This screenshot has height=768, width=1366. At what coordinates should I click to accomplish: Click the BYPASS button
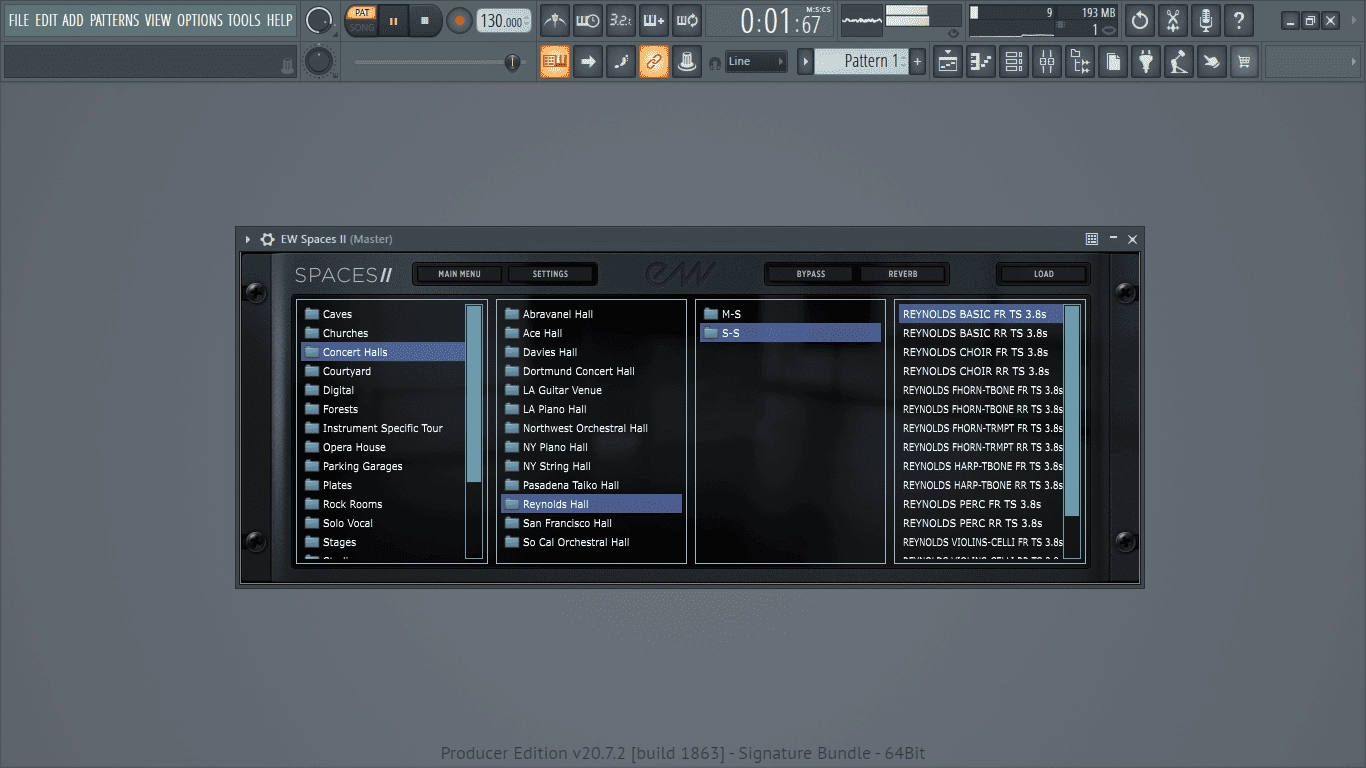[x=811, y=274]
